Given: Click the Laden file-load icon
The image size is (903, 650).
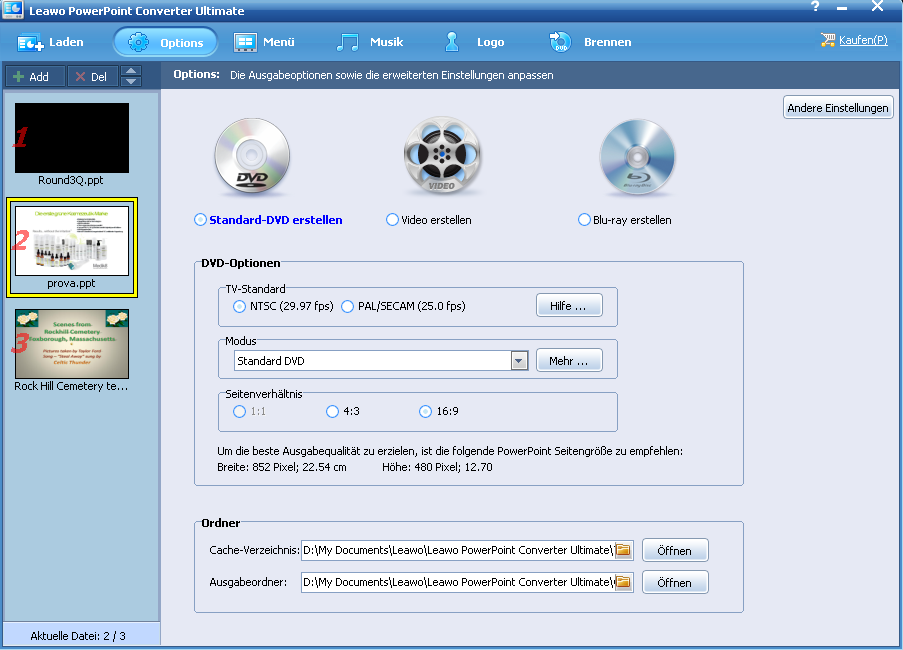Looking at the screenshot, I should [x=30, y=43].
